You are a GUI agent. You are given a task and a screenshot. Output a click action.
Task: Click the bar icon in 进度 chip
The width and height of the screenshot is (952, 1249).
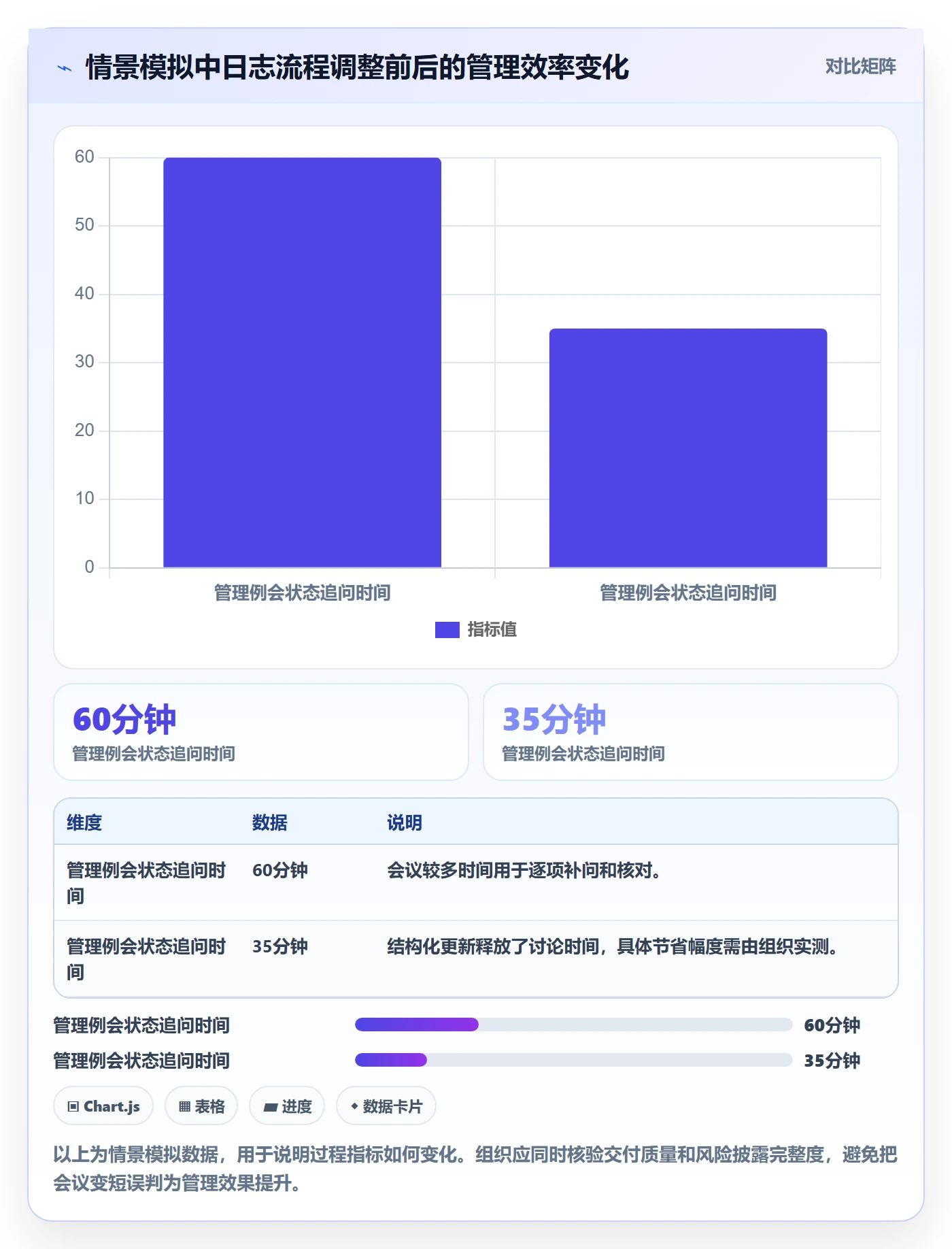(x=270, y=1108)
